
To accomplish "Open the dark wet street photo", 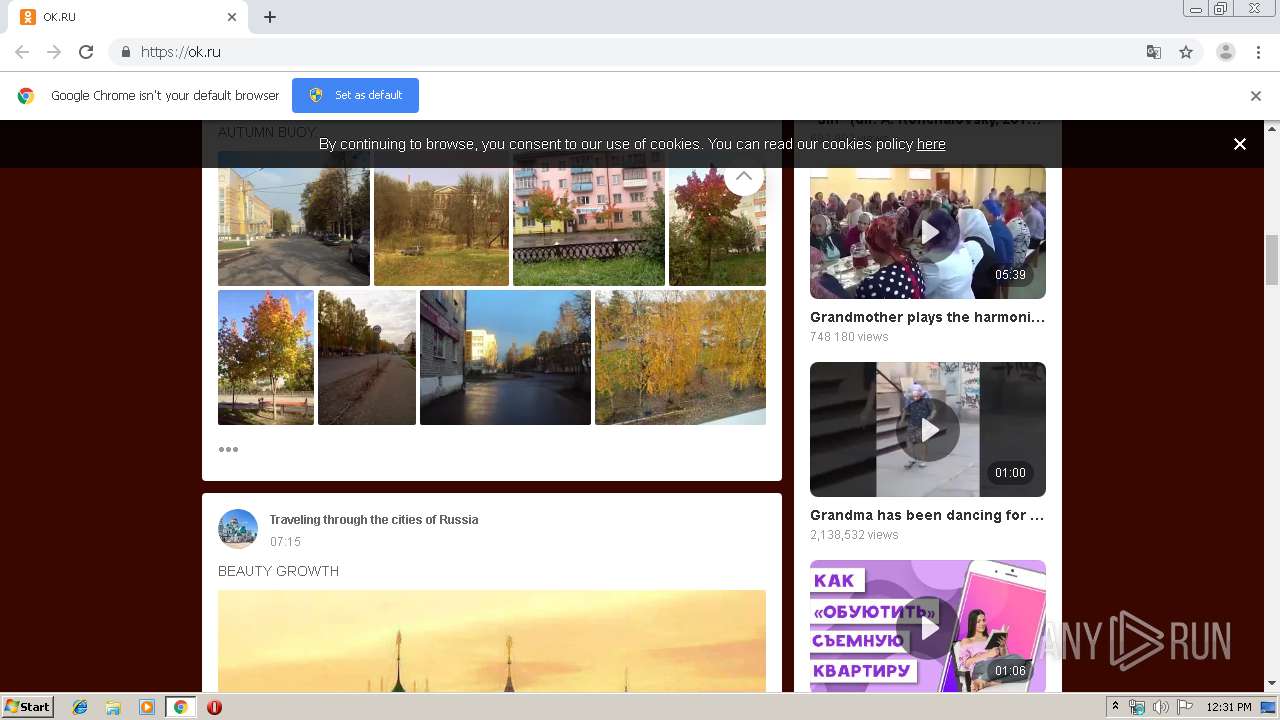I will click(x=505, y=357).
